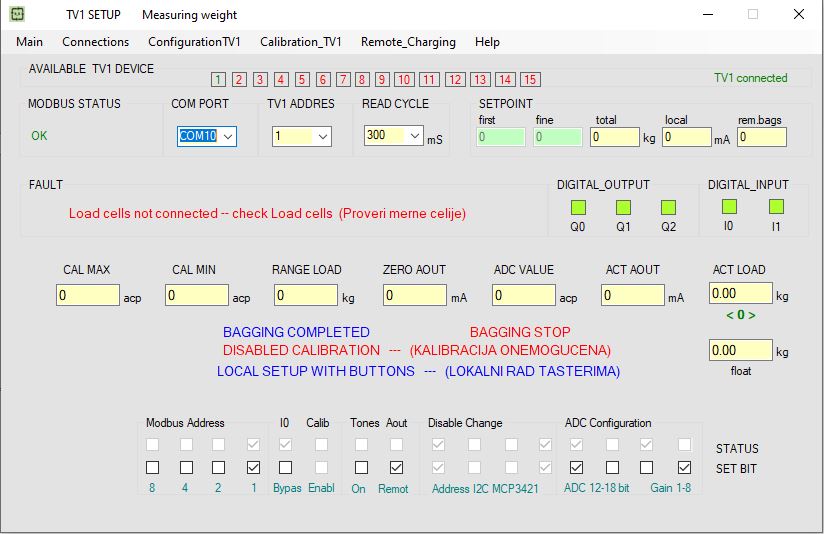The image size is (824, 534).
Task: Toggle second Gain 1-8 set checkbox
Action: point(684,467)
